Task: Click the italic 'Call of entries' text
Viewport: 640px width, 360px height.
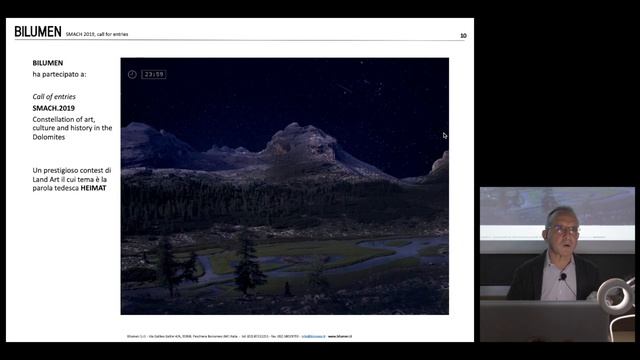Action: tap(54, 97)
